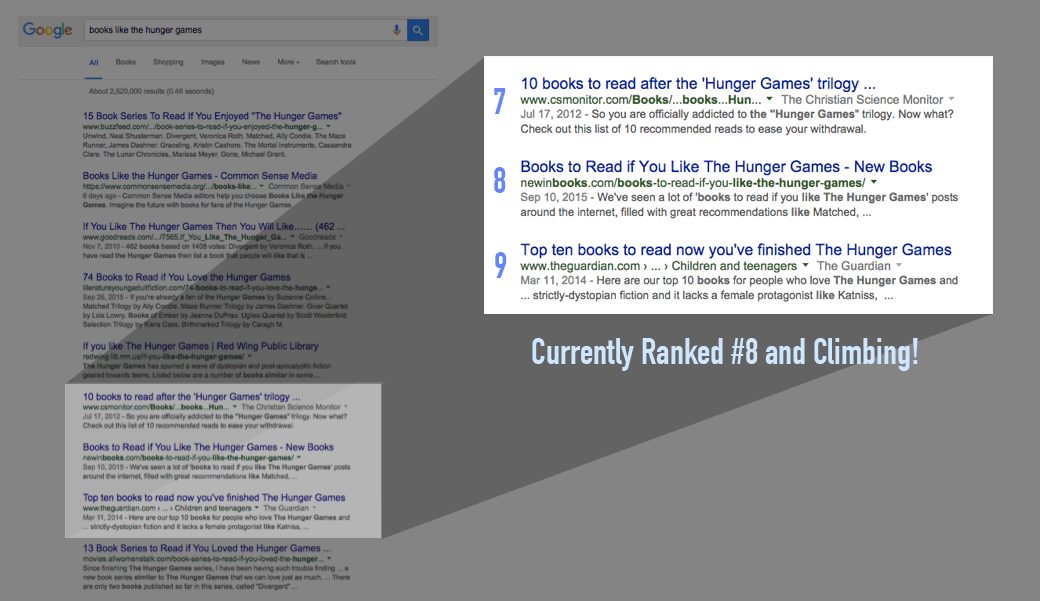Open '13 Book Series to Read if You Loved' result
This screenshot has width=1040, height=601.
(x=206, y=549)
